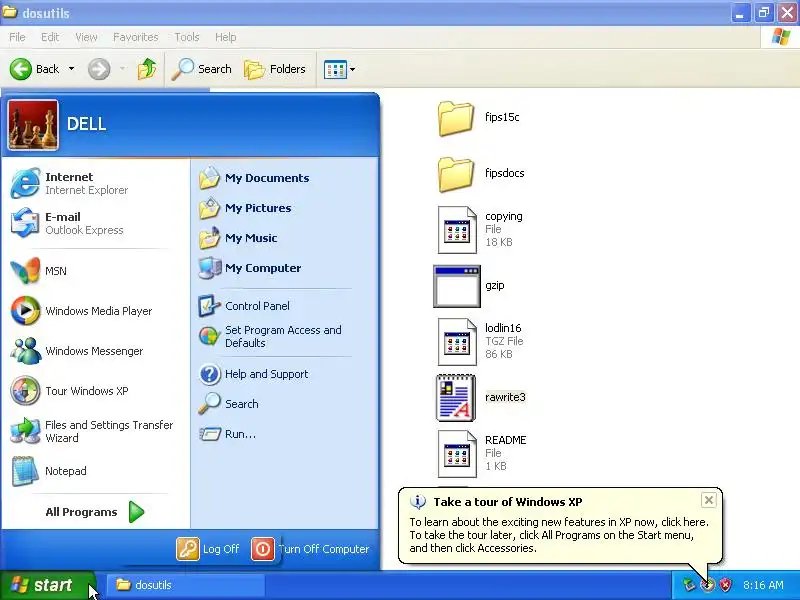The image size is (800, 600).
Task: Close the Take a tour balloon
Action: coord(708,501)
